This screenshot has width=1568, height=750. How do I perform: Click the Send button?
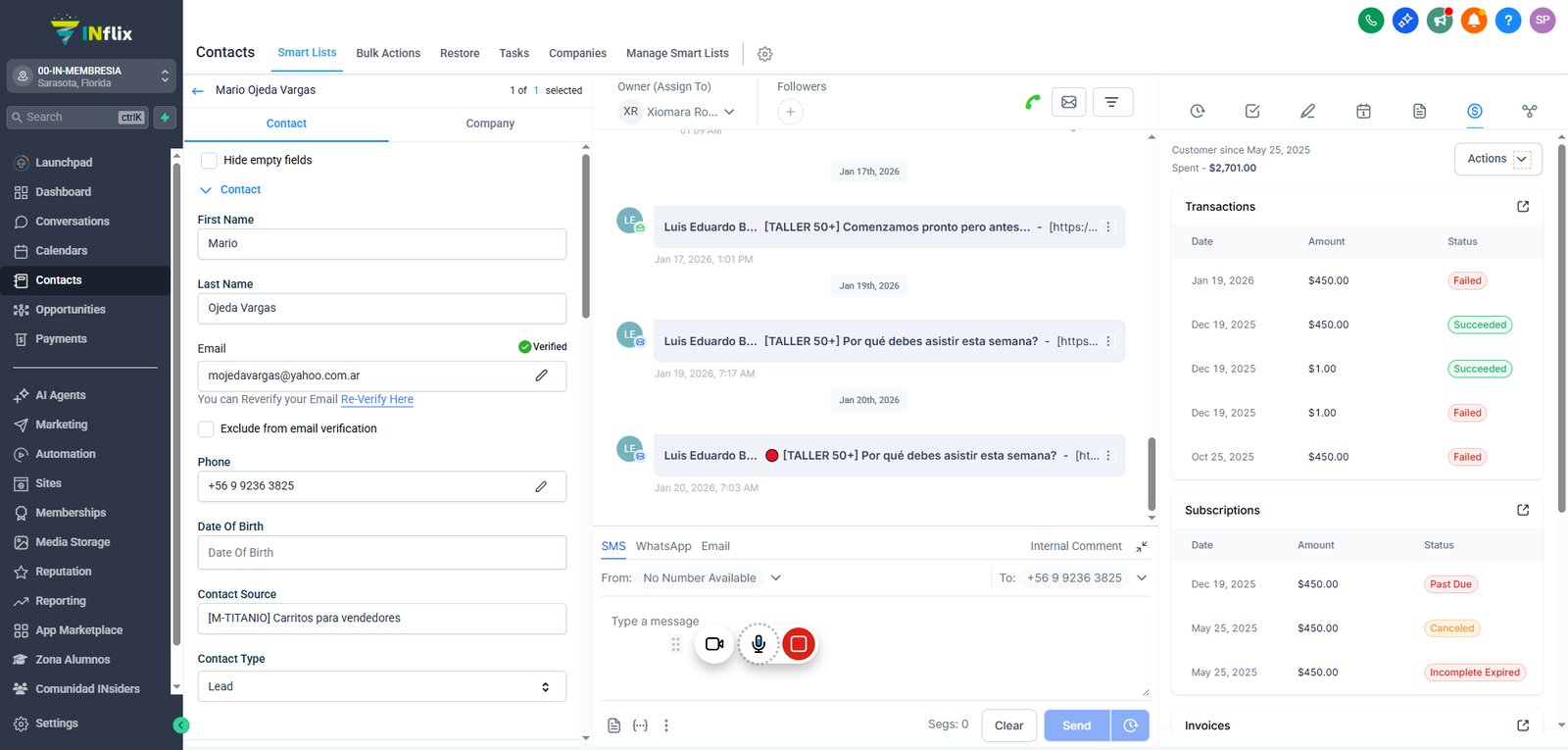coord(1077,725)
